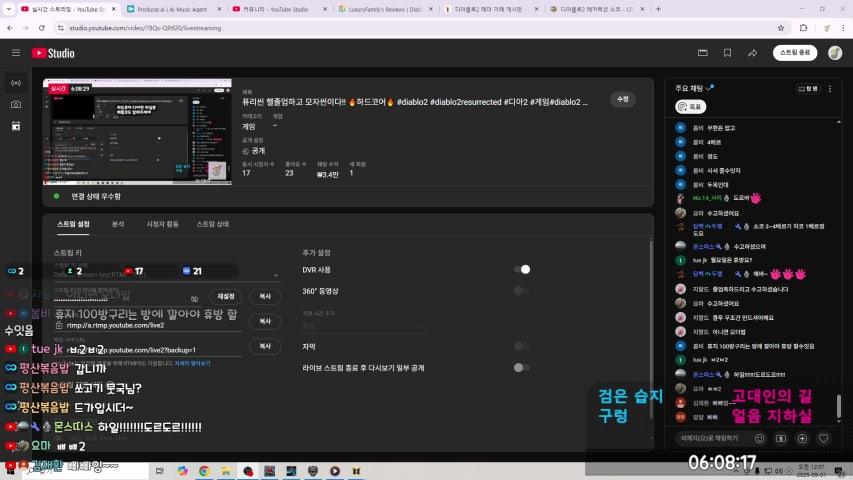Open the 주요 채팅 chat mode selector
853x480 pixels.
click(695, 88)
